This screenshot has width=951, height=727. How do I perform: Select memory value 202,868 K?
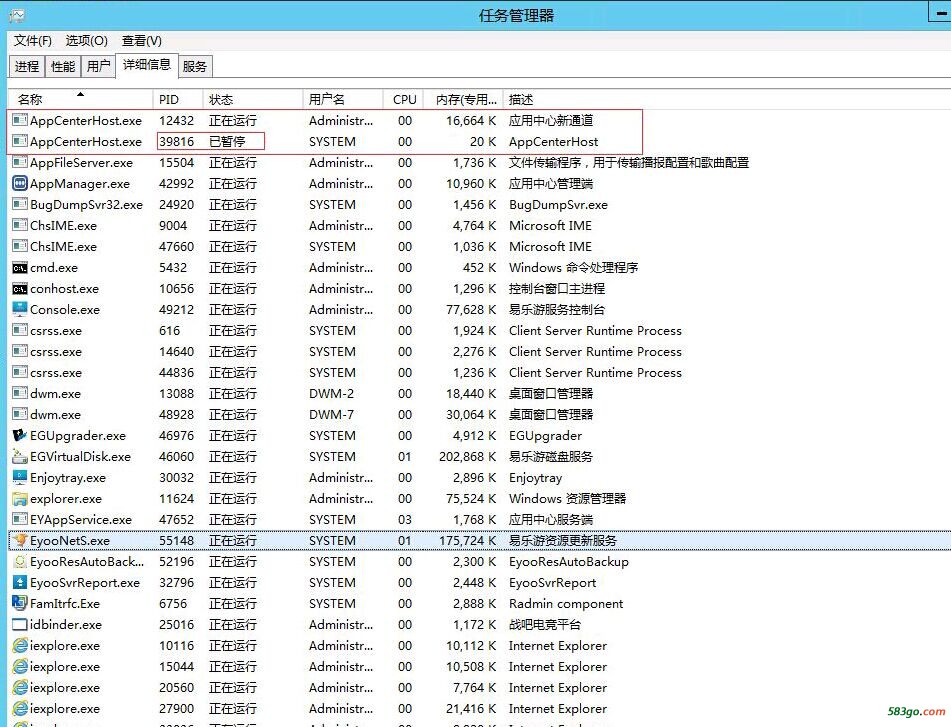click(x=468, y=457)
